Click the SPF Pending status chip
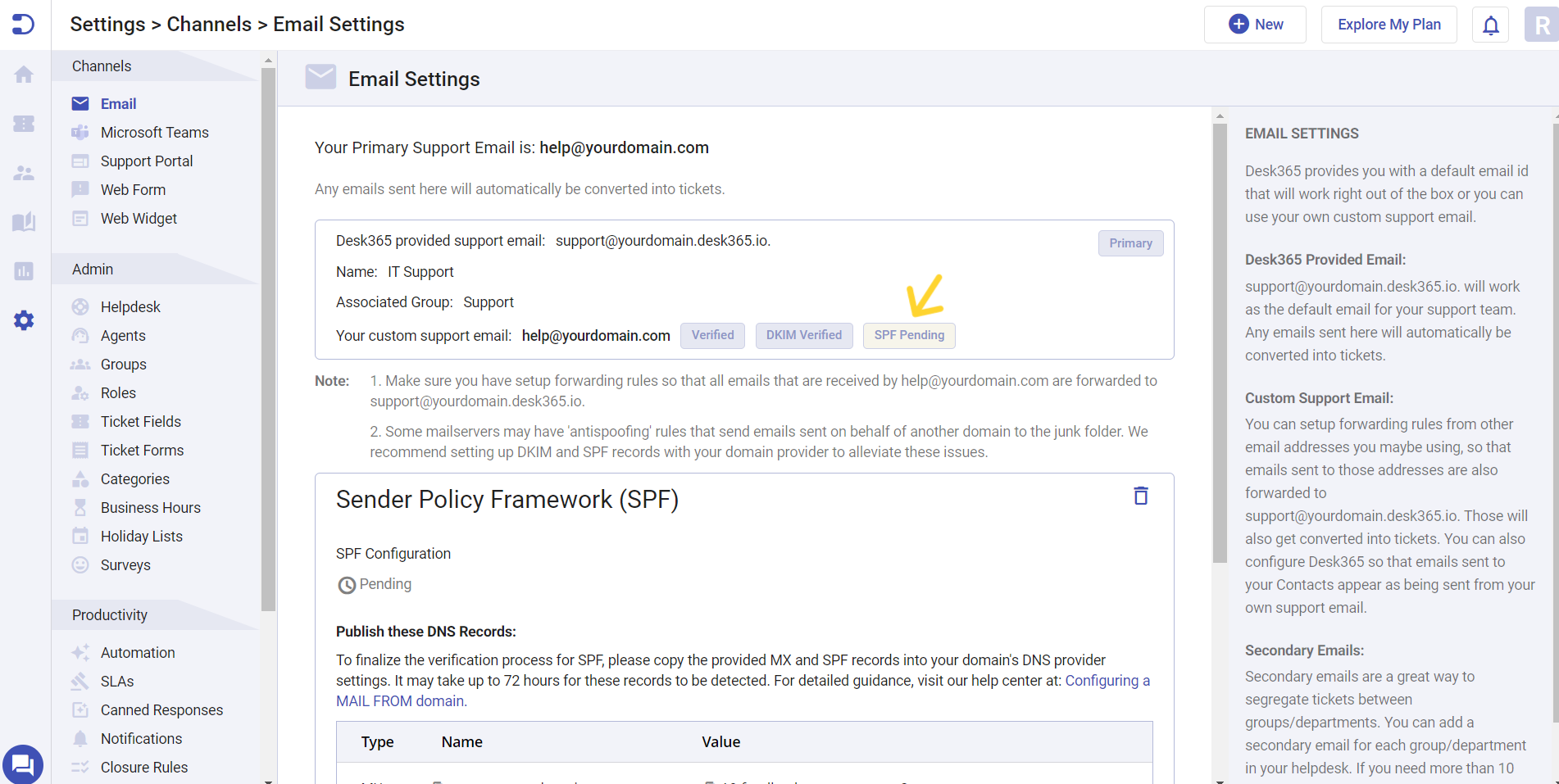The width and height of the screenshot is (1559, 784). click(x=909, y=335)
